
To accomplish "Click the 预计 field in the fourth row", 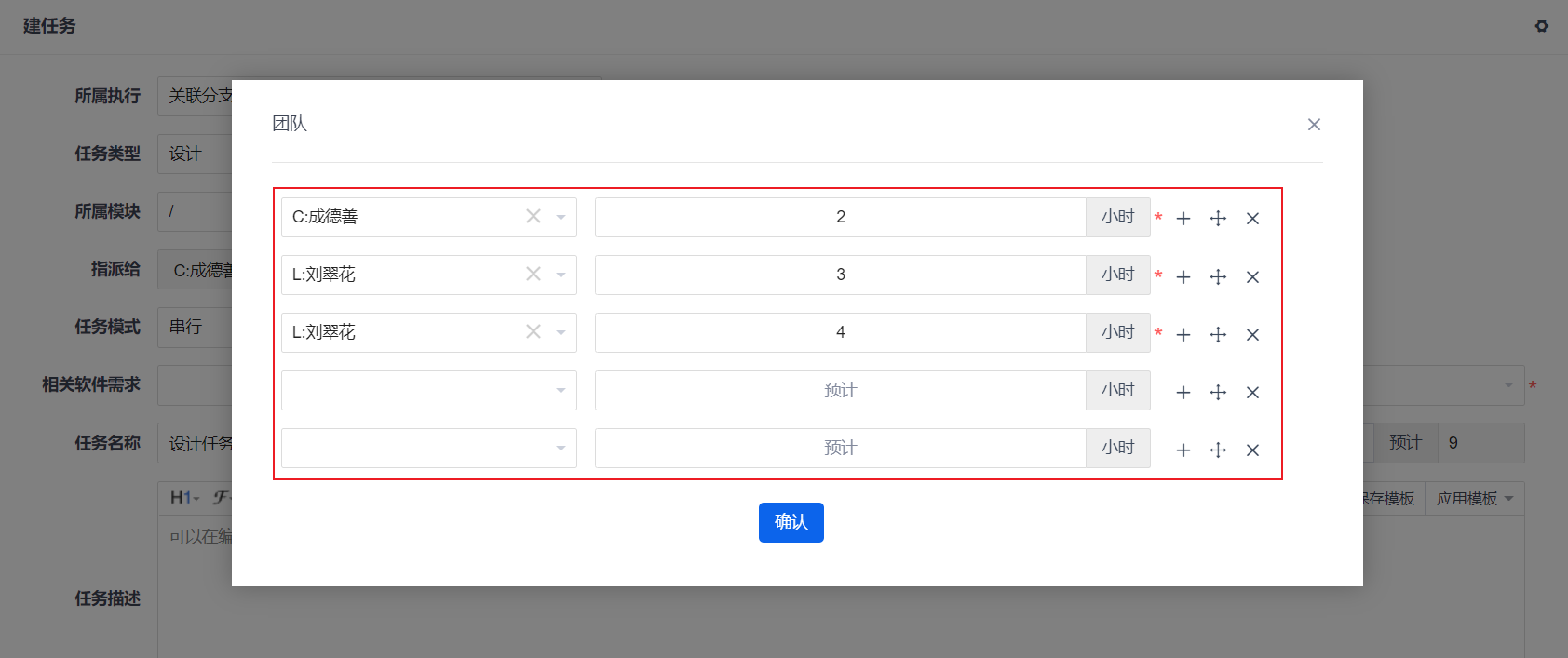I will click(841, 390).
